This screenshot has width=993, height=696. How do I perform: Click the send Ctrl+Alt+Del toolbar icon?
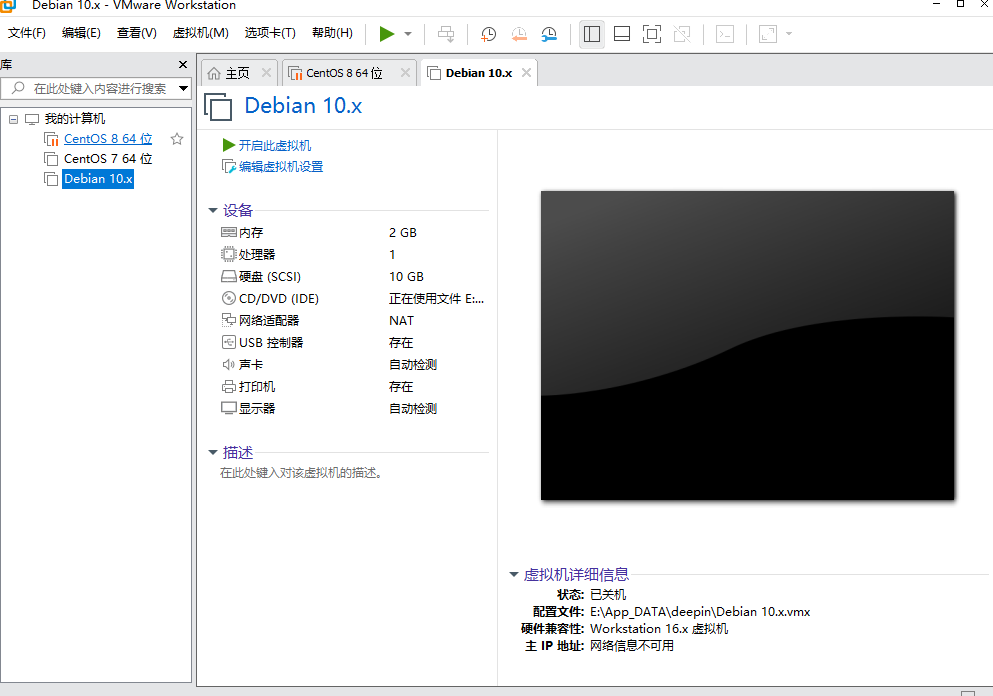[446, 34]
